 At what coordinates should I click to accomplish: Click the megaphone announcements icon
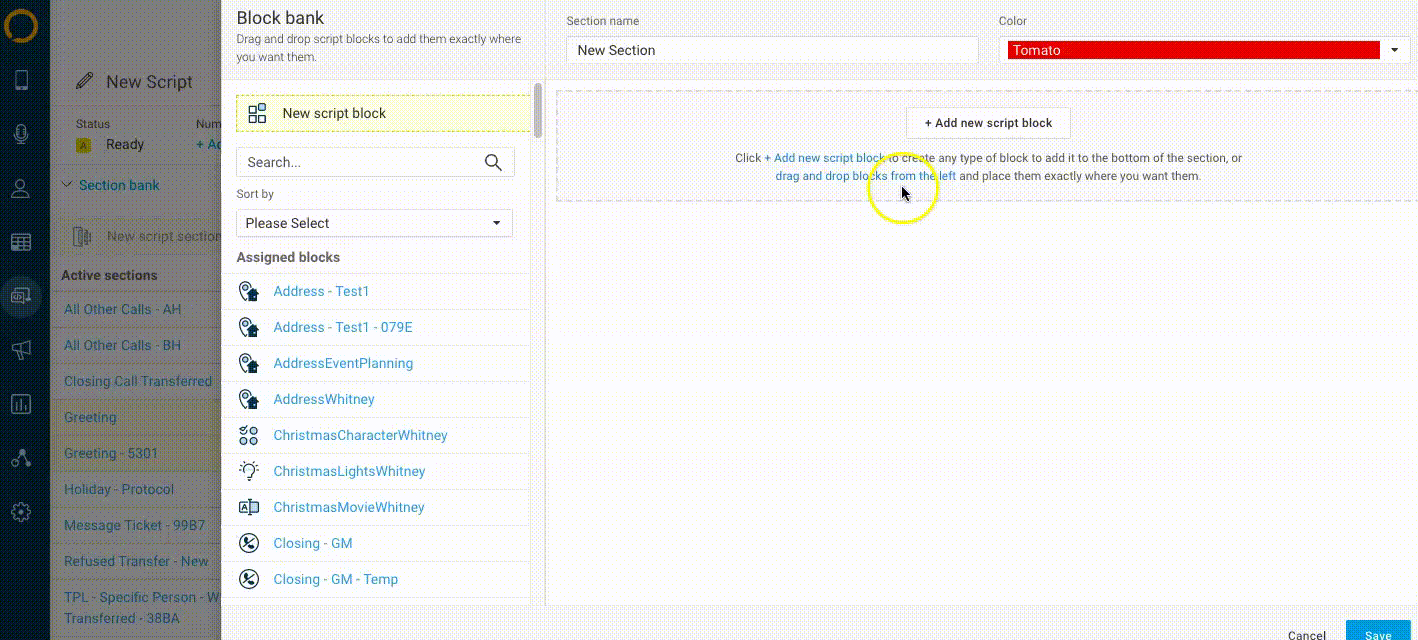[21, 349]
